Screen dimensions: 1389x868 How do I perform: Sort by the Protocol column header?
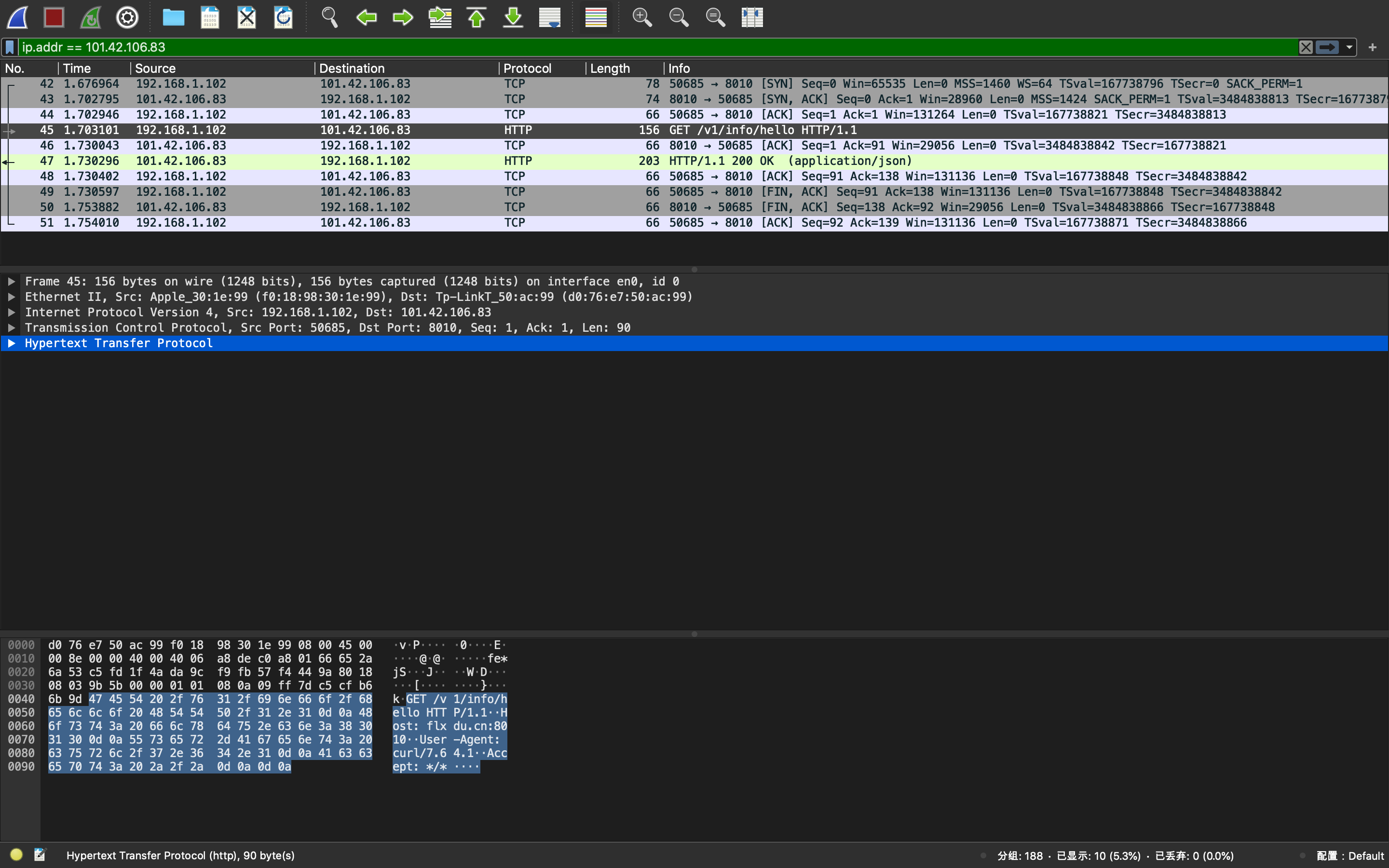[543, 68]
